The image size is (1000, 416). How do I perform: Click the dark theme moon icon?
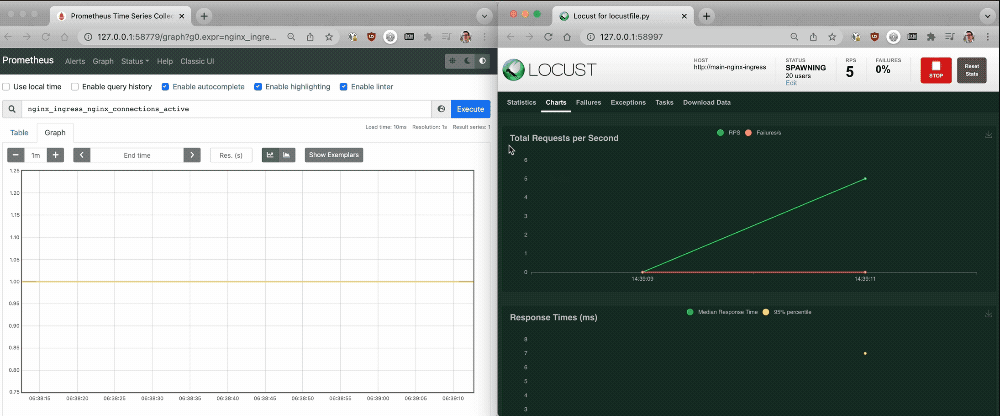[x=467, y=61]
